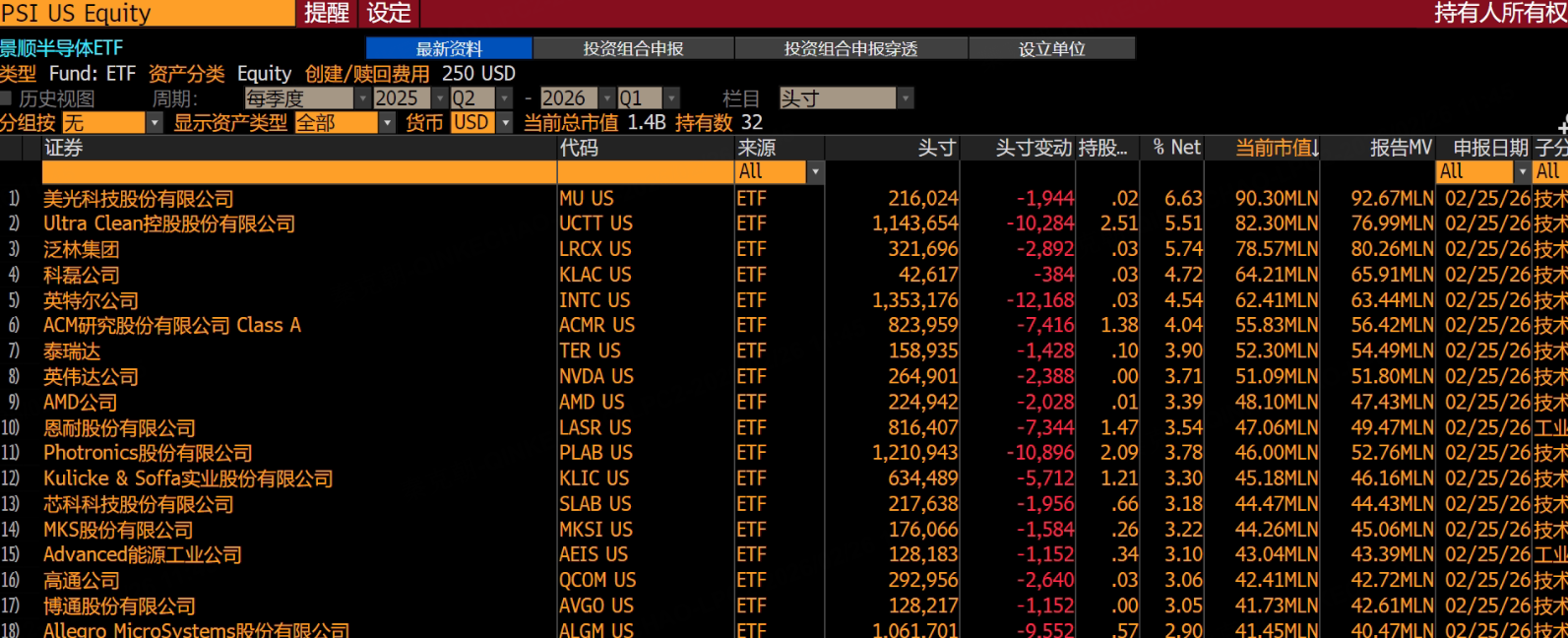Click the 216,024 position value
1568x638 pixels.
pyautogui.click(x=923, y=199)
